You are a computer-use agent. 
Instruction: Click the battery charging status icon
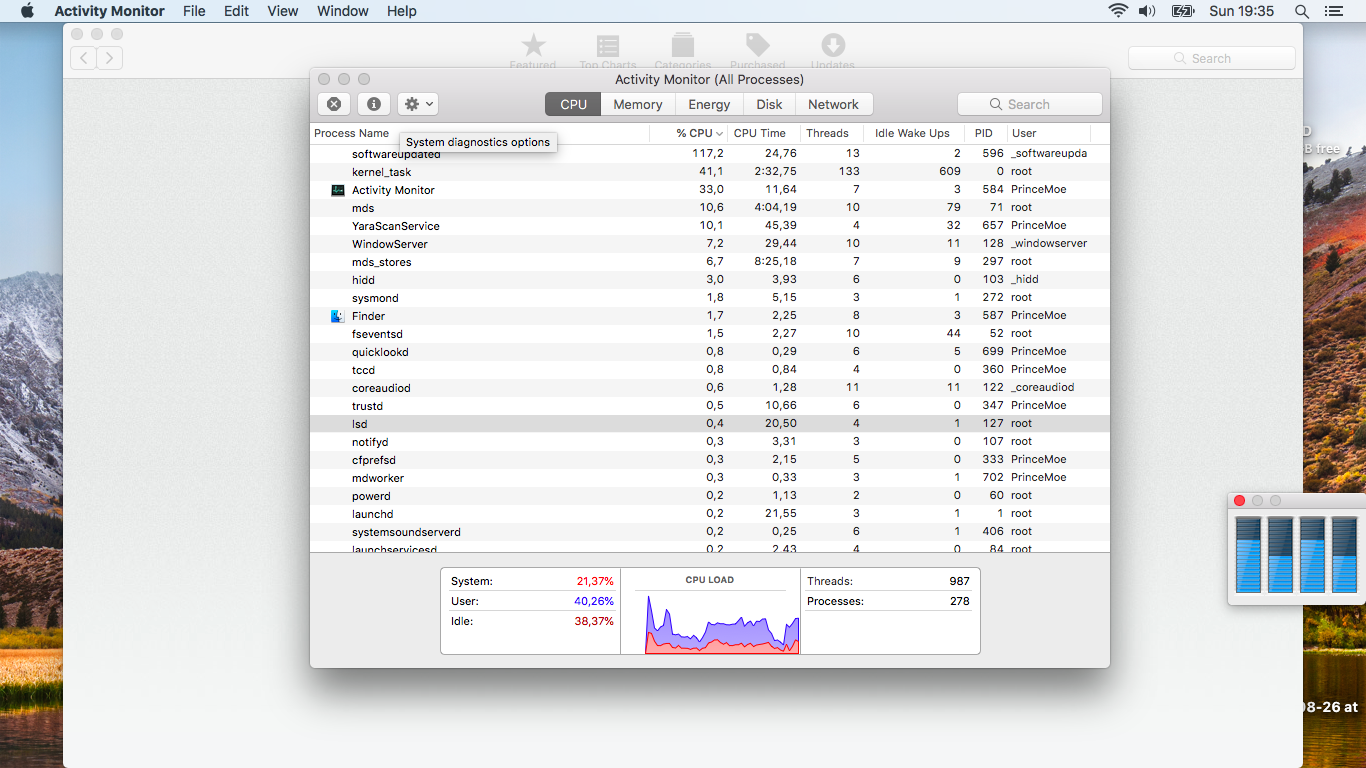coord(1183,11)
